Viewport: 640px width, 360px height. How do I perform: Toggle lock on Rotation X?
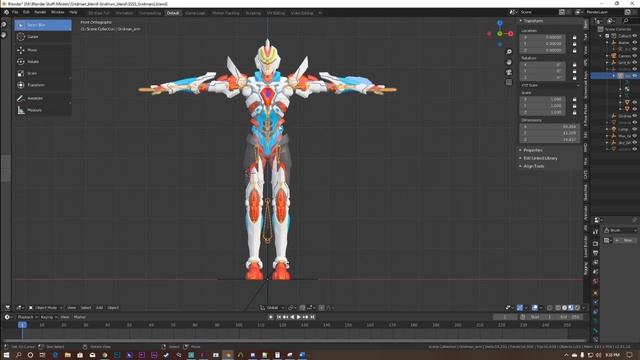click(574, 64)
